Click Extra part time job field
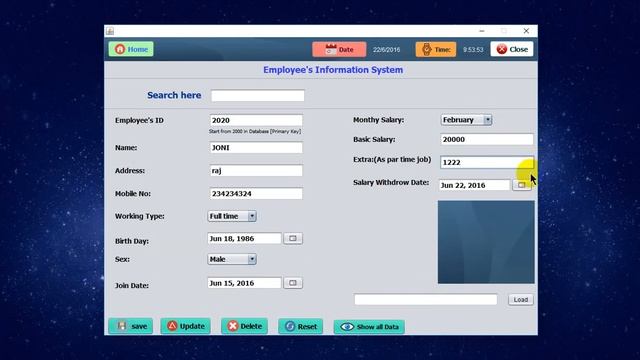The height and width of the screenshot is (360, 640). pyautogui.click(x=487, y=162)
